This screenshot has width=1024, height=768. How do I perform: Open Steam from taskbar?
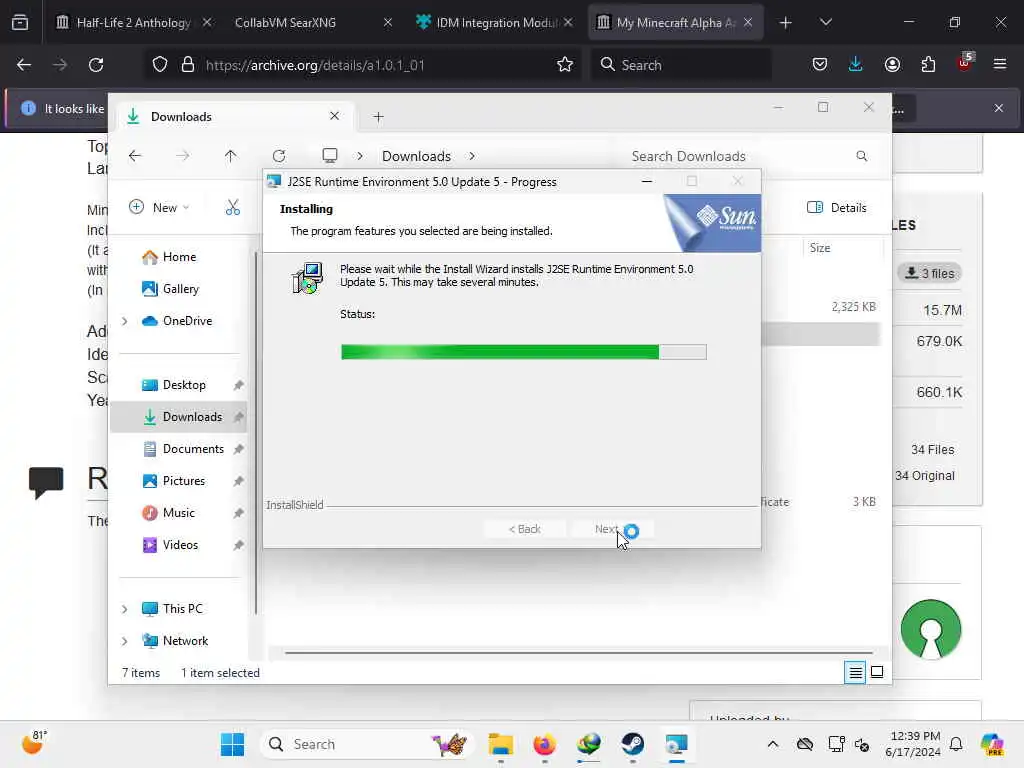632,744
